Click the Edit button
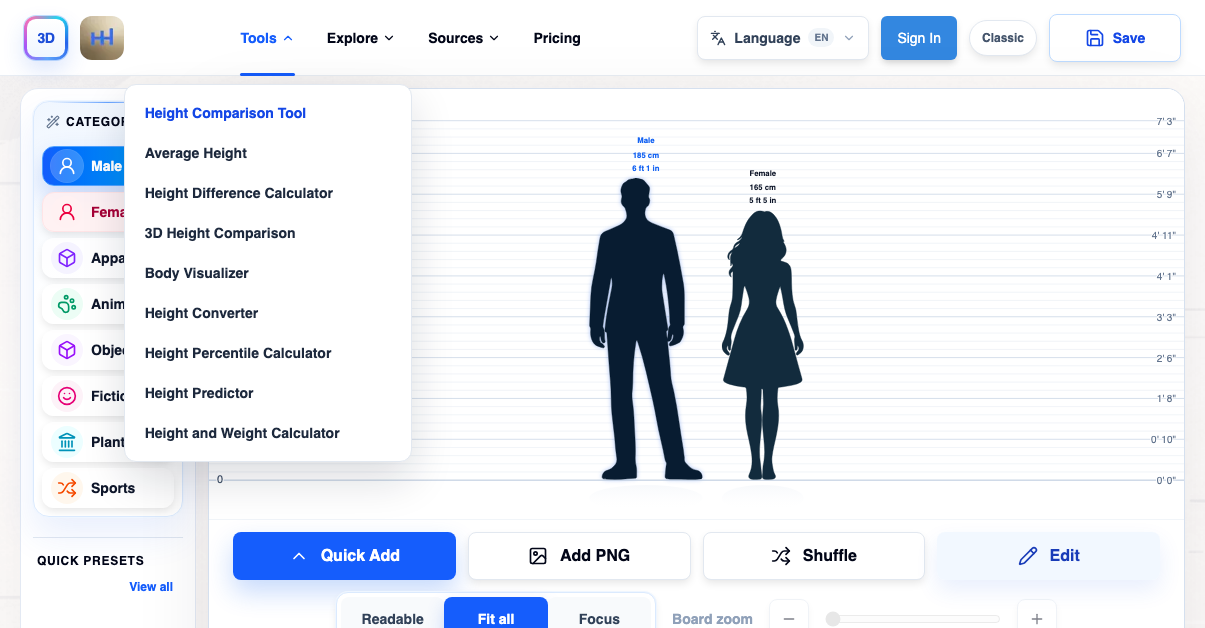 (1049, 556)
